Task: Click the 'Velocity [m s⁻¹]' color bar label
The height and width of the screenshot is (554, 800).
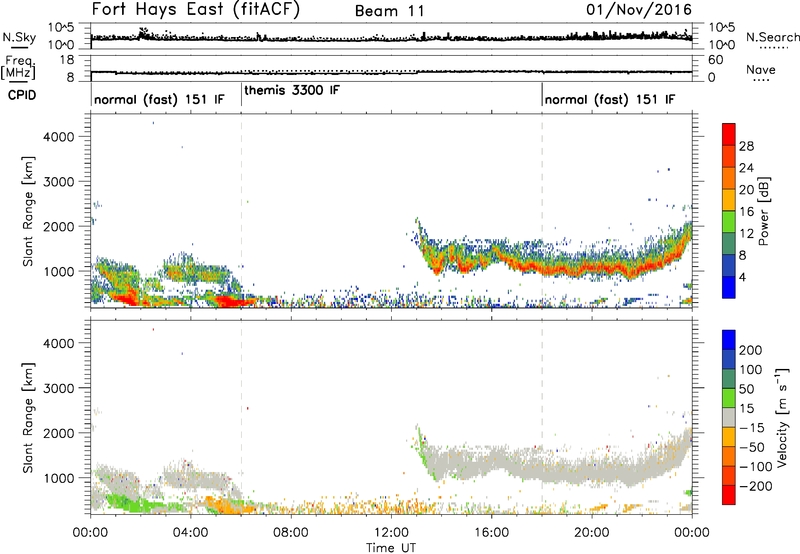Action: click(782, 417)
